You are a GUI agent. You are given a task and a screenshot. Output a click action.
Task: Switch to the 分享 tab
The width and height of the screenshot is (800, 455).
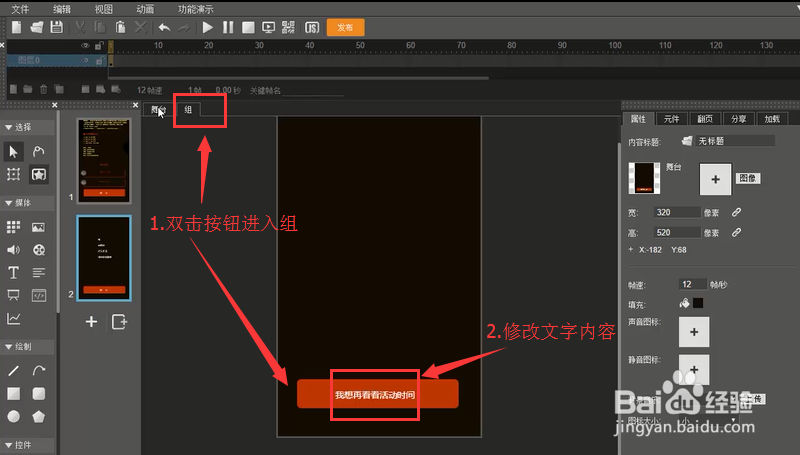pos(738,119)
